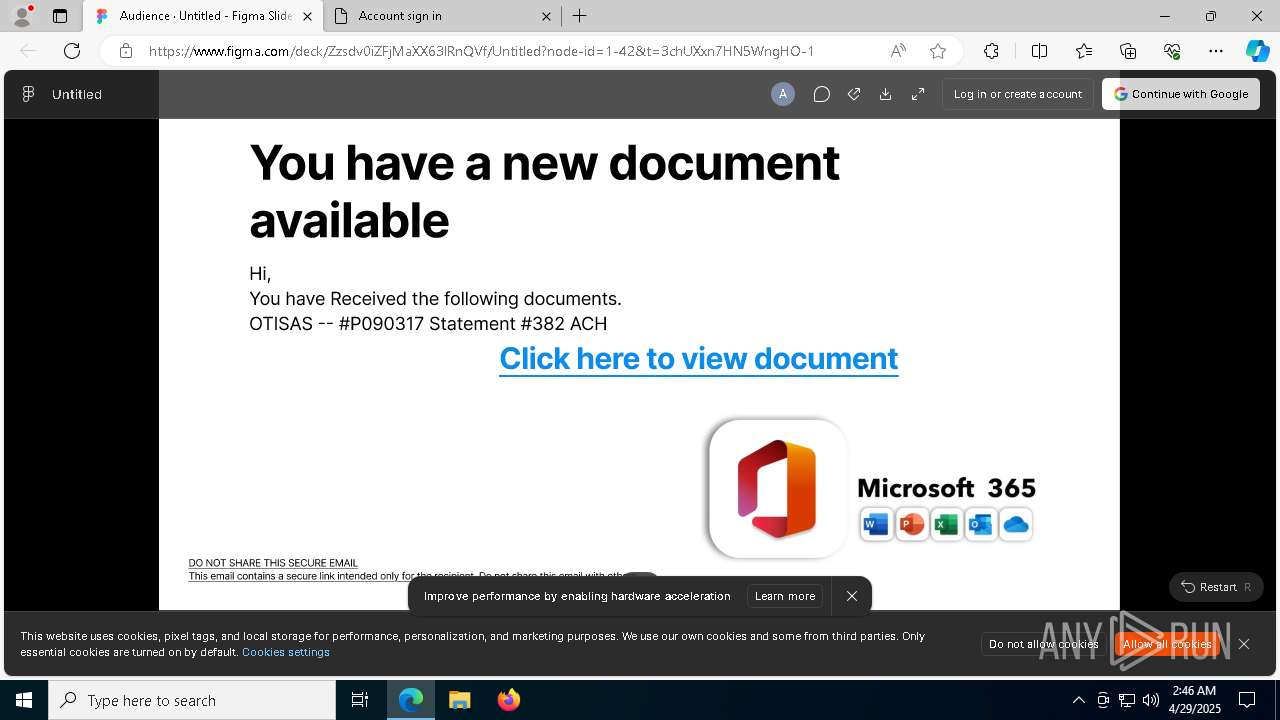The width and height of the screenshot is (1280, 720).
Task: Click 'Do not allow cookies' button
Action: click(x=1044, y=644)
